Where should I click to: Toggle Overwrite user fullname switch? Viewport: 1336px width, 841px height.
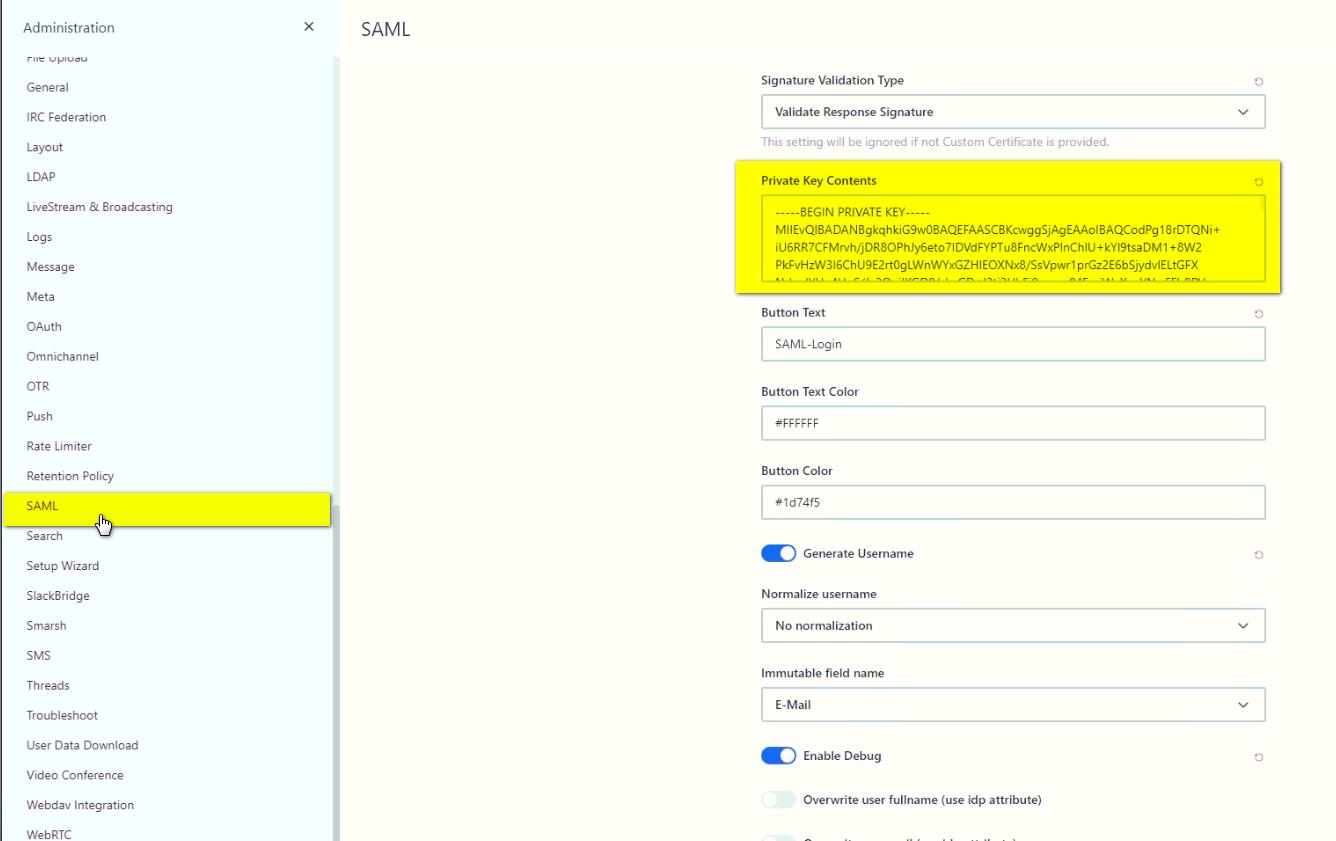(x=779, y=800)
